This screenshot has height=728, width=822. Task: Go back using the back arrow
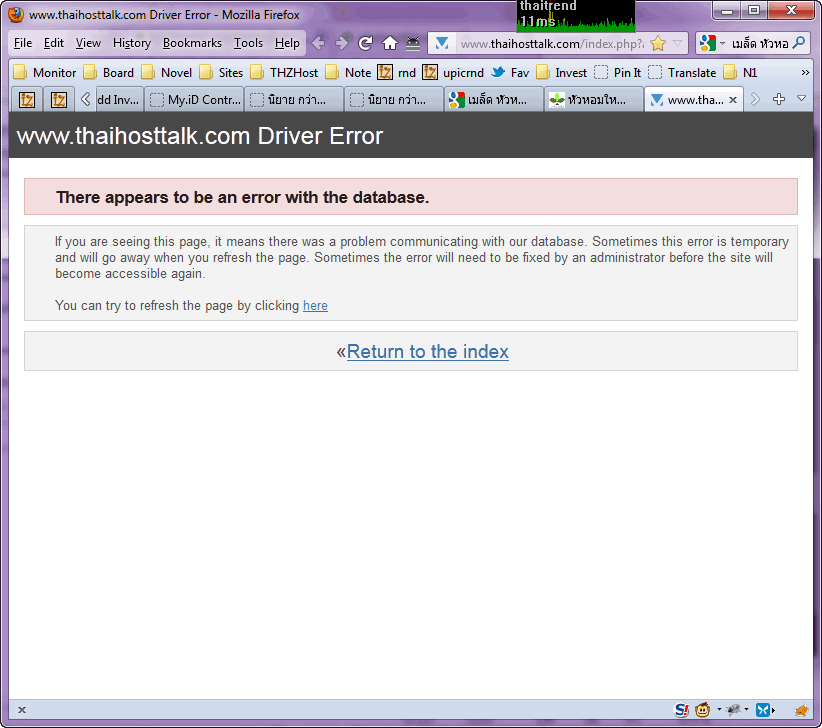click(x=318, y=43)
